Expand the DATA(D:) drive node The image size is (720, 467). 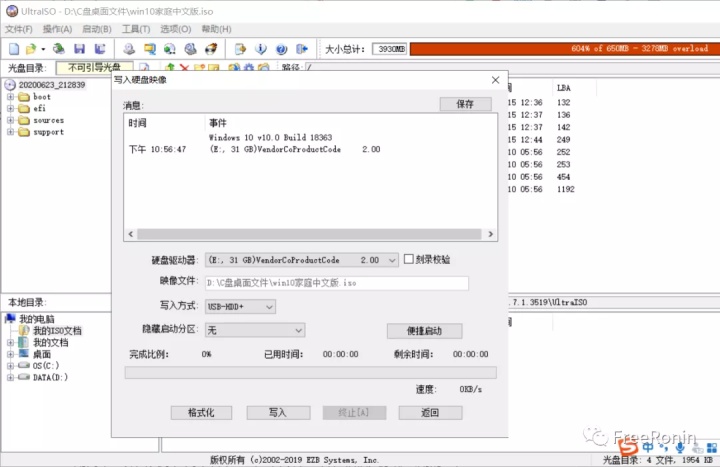point(10,377)
